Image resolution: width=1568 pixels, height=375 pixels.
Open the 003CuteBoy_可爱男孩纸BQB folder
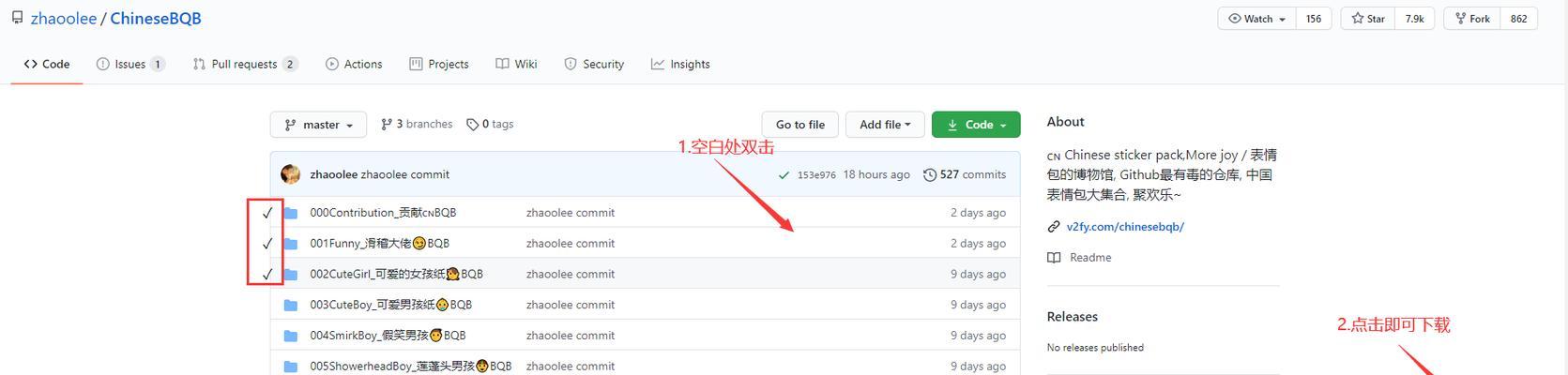[391, 305]
